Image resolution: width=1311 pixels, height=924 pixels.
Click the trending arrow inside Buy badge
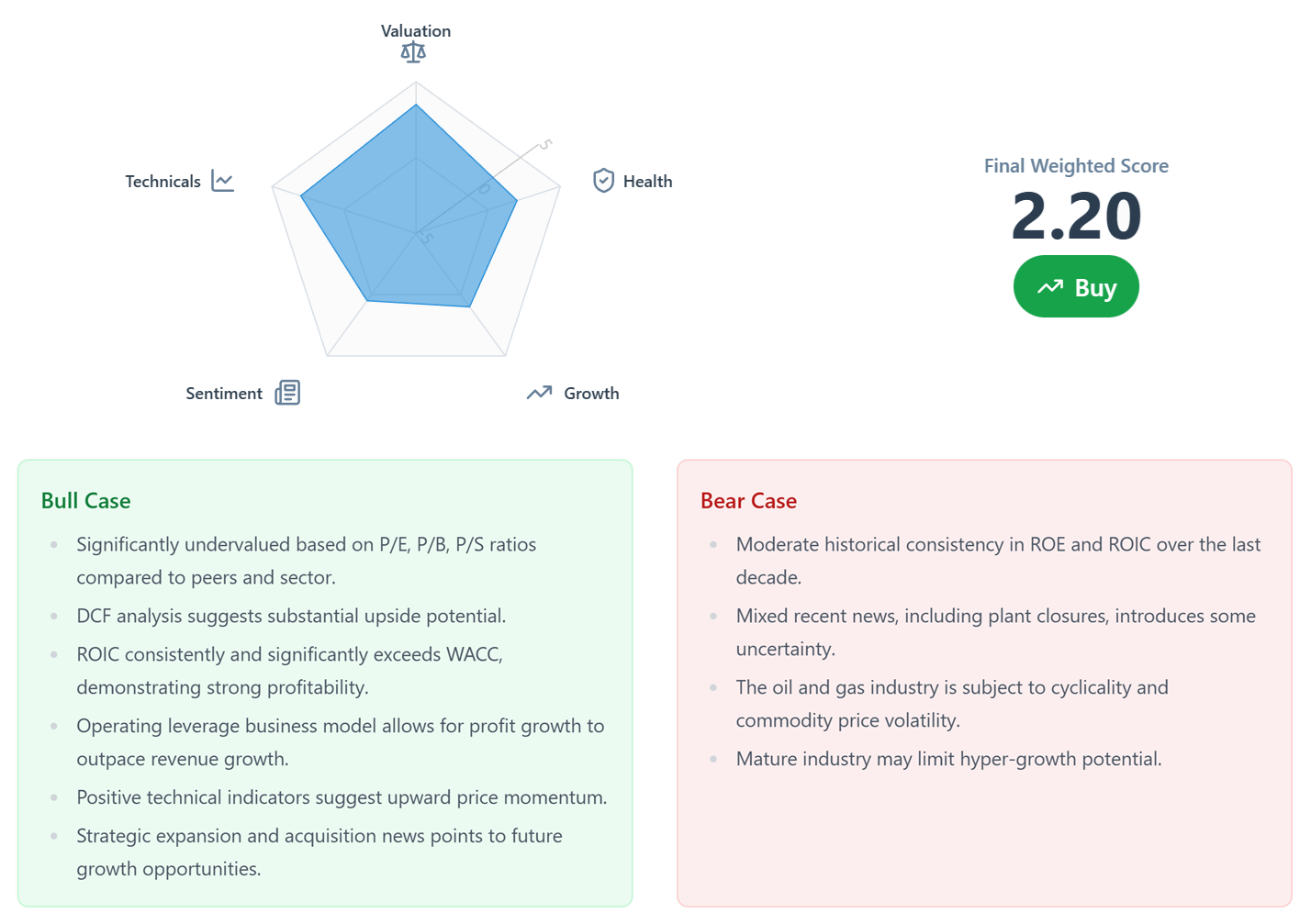(x=1050, y=287)
